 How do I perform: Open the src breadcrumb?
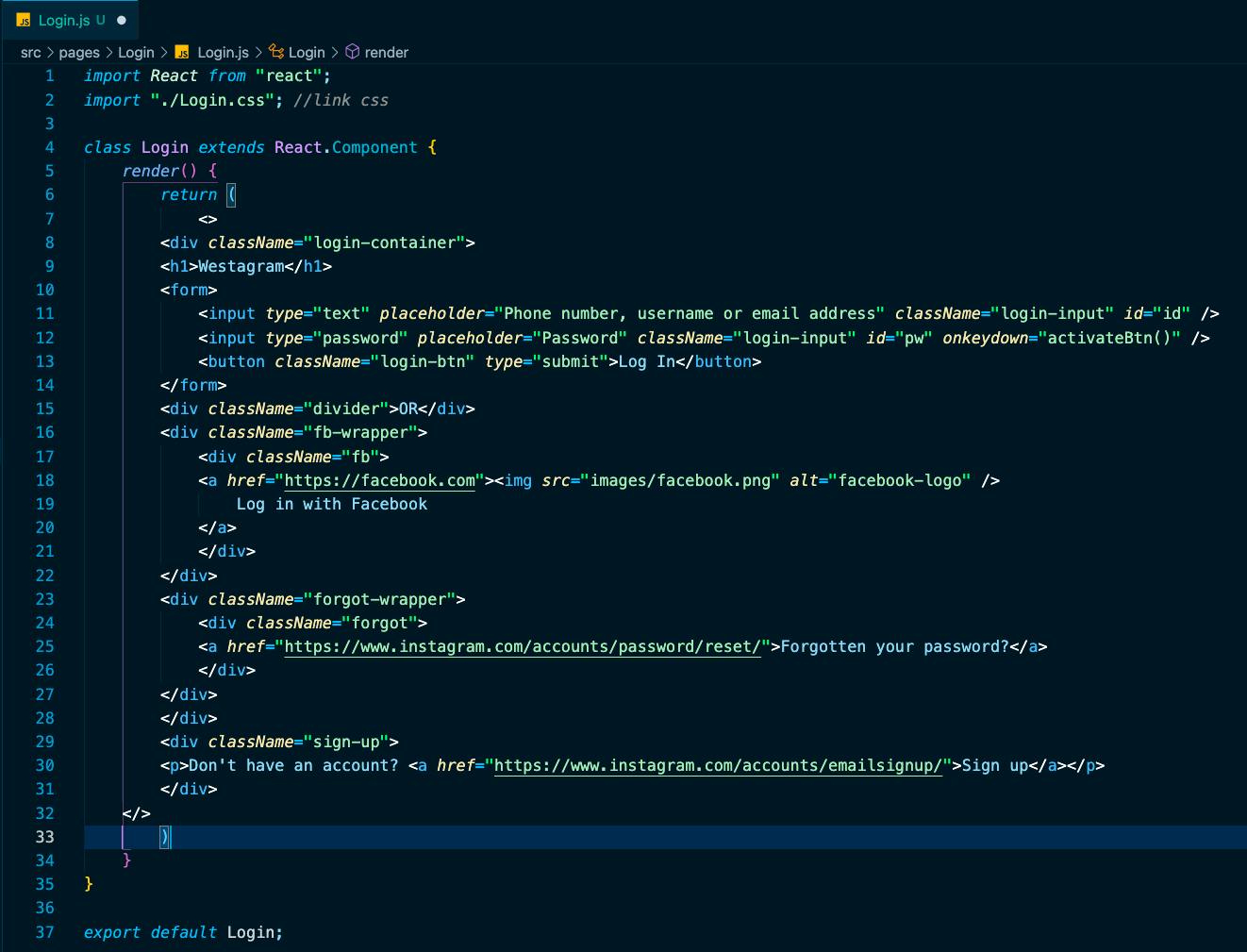pyautogui.click(x=31, y=53)
